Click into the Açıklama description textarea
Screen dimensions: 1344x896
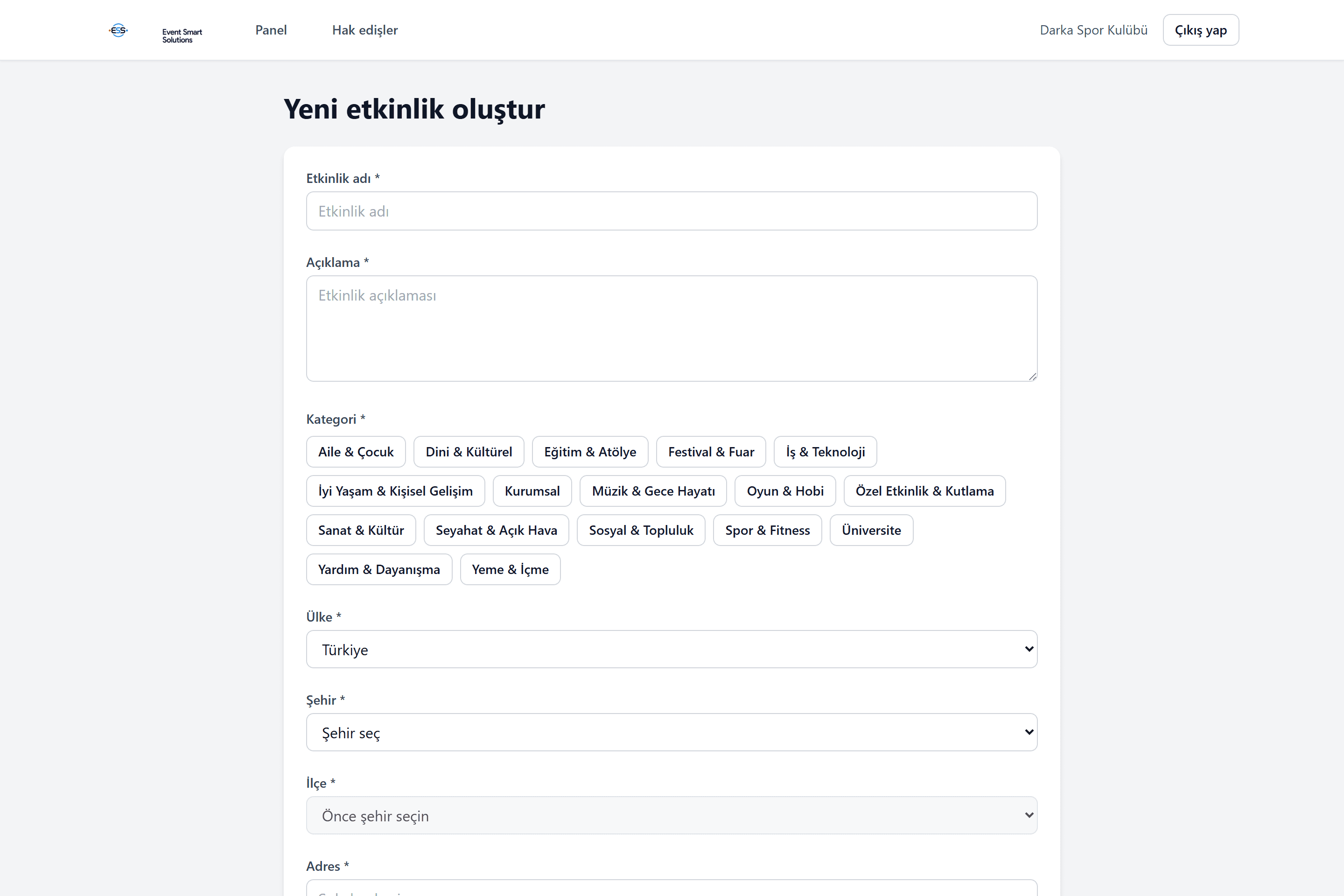pyautogui.click(x=672, y=328)
